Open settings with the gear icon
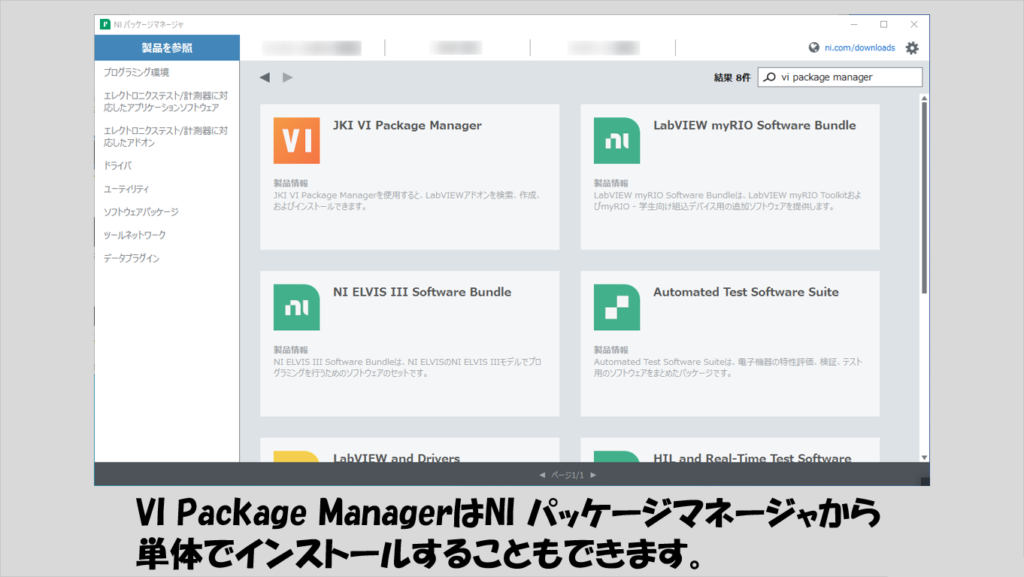This screenshot has width=1024, height=577. (912, 48)
